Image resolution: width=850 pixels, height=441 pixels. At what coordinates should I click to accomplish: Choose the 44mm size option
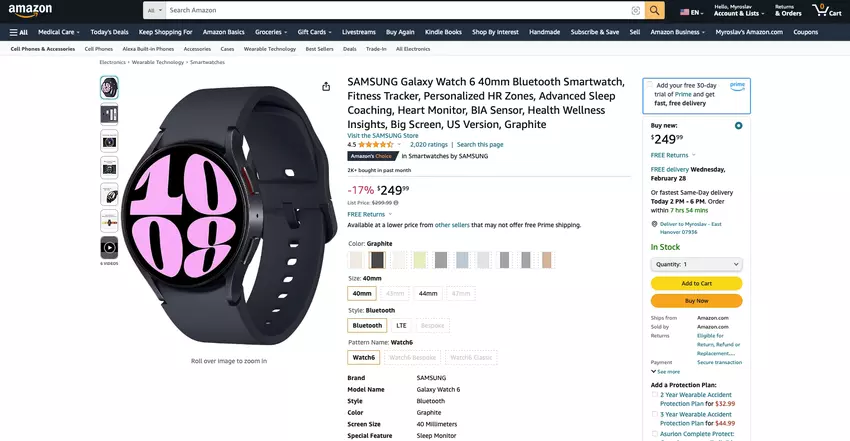[428, 293]
